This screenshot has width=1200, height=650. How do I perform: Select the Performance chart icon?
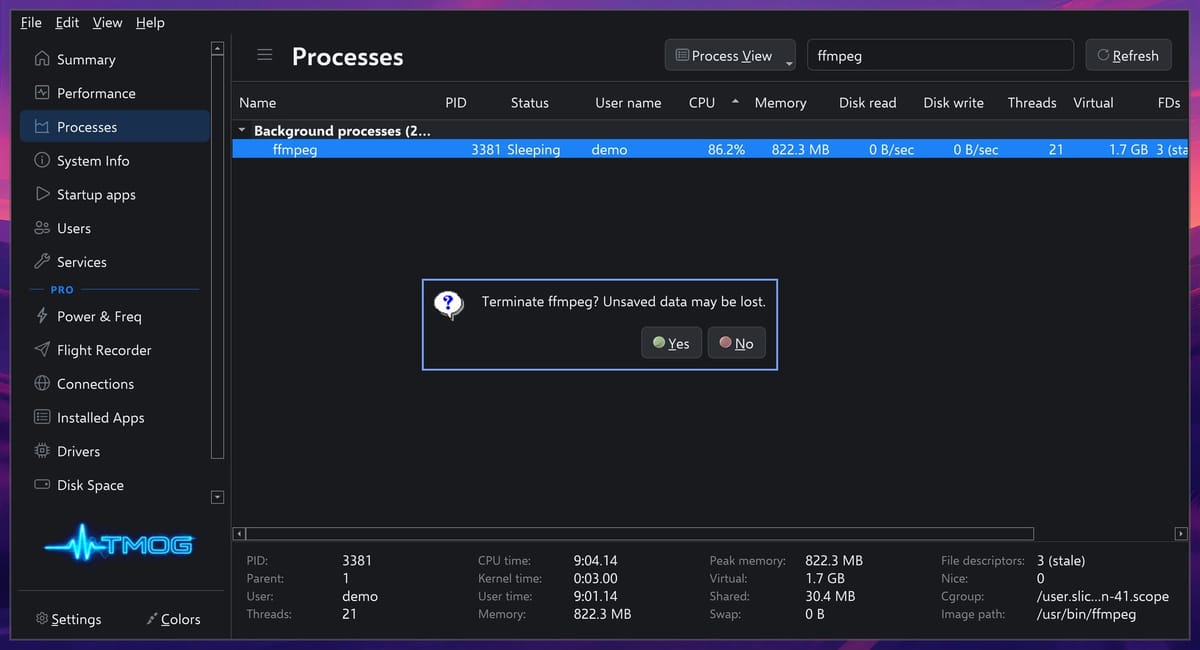(x=41, y=93)
